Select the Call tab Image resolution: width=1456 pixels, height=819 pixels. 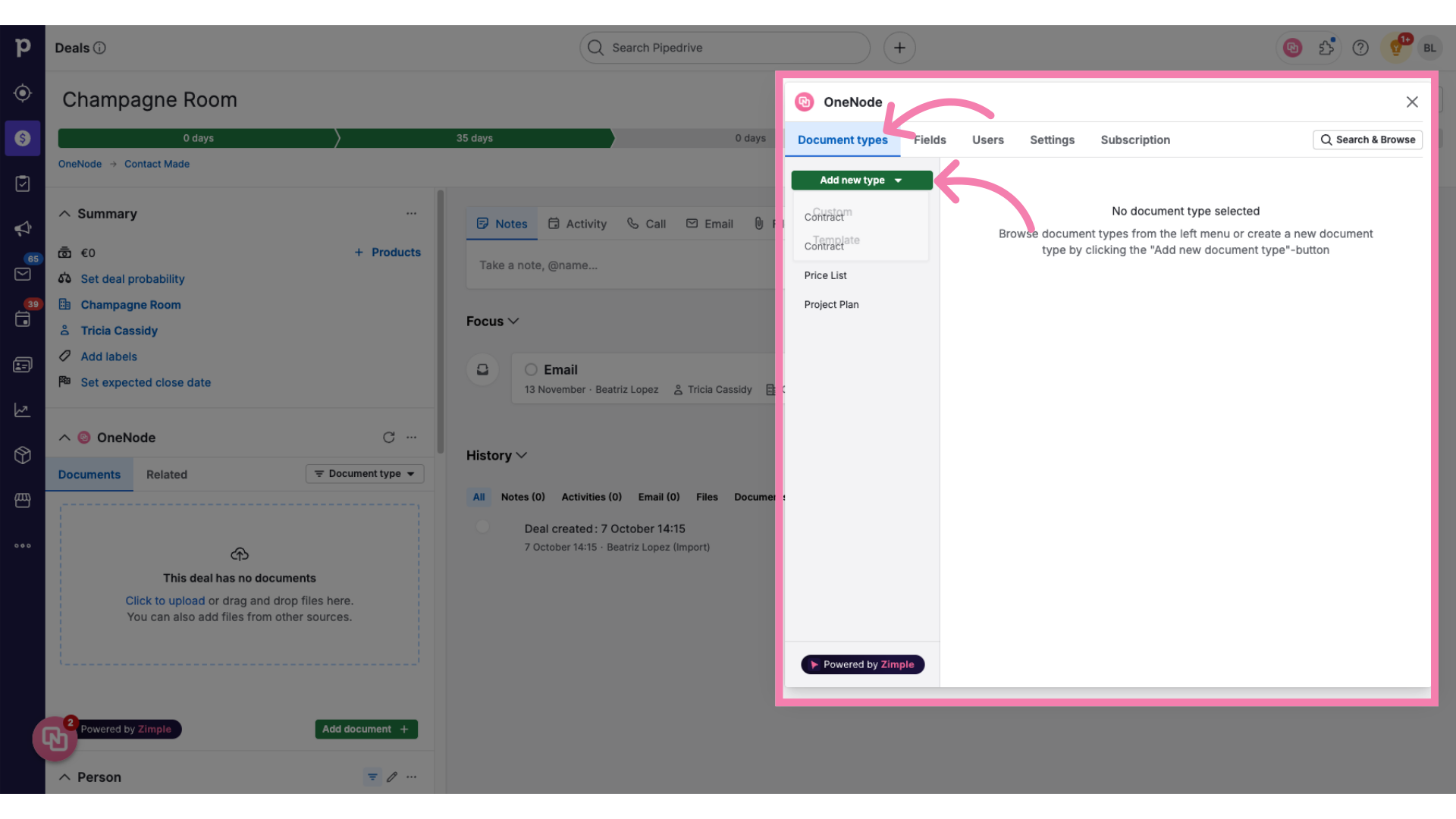(646, 224)
